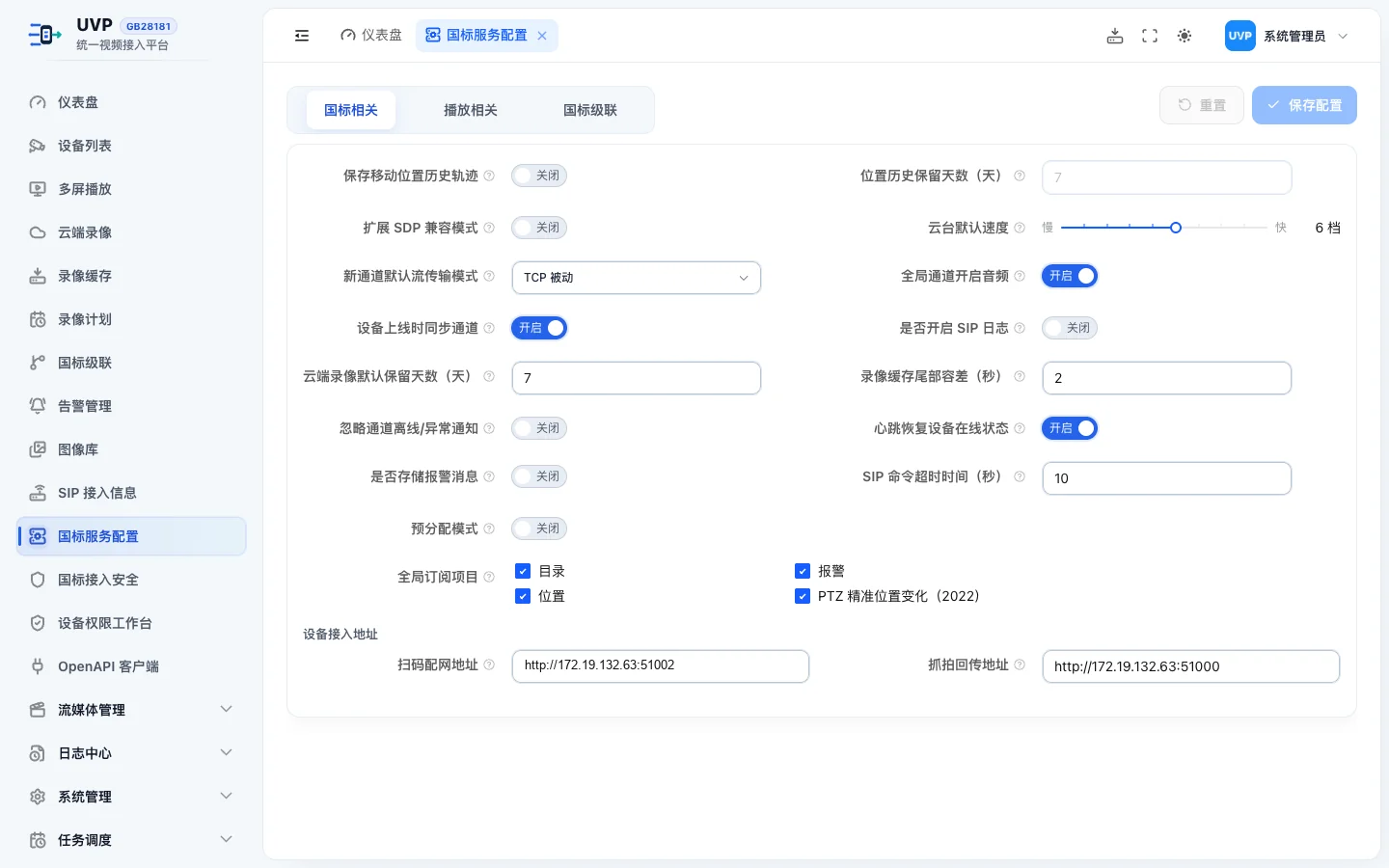The width and height of the screenshot is (1389, 868).
Task: Click help icon next to 位置历史保留天数
Action: pyautogui.click(x=1020, y=176)
